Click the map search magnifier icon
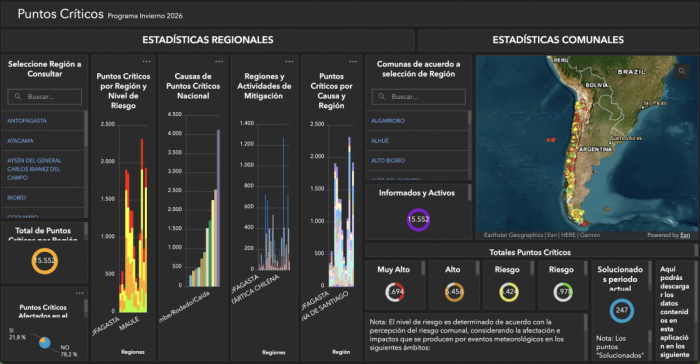Viewport: 700px width, 364px height. click(x=682, y=71)
